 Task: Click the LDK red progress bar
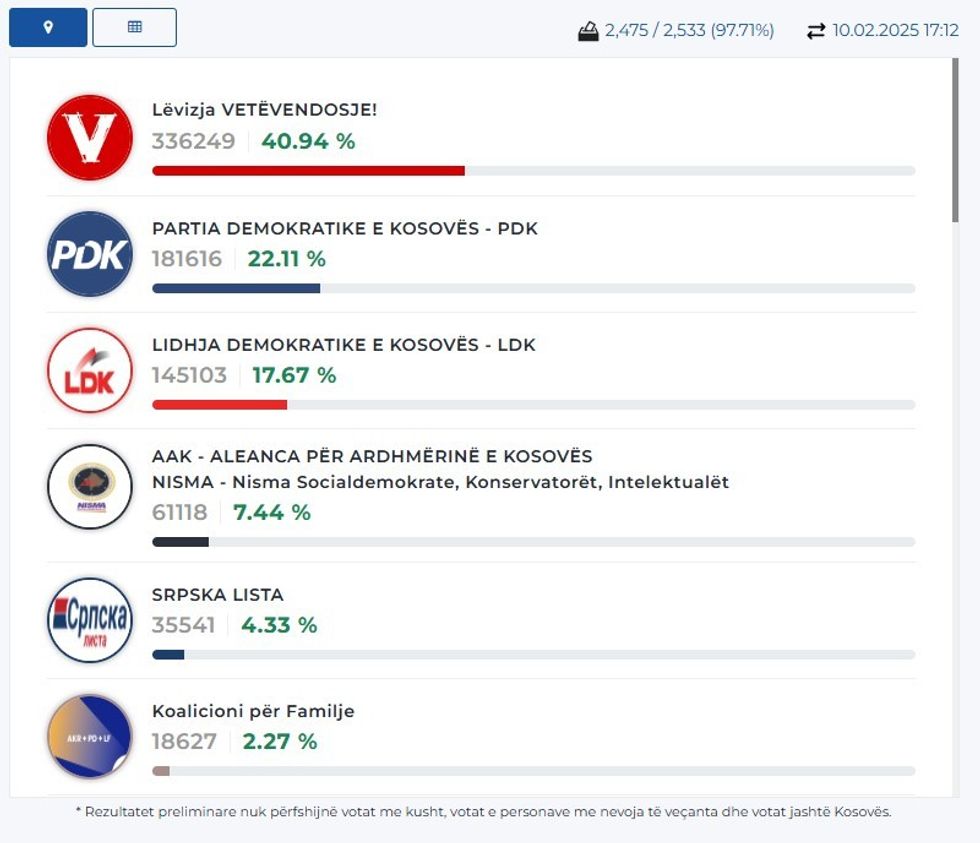219,405
